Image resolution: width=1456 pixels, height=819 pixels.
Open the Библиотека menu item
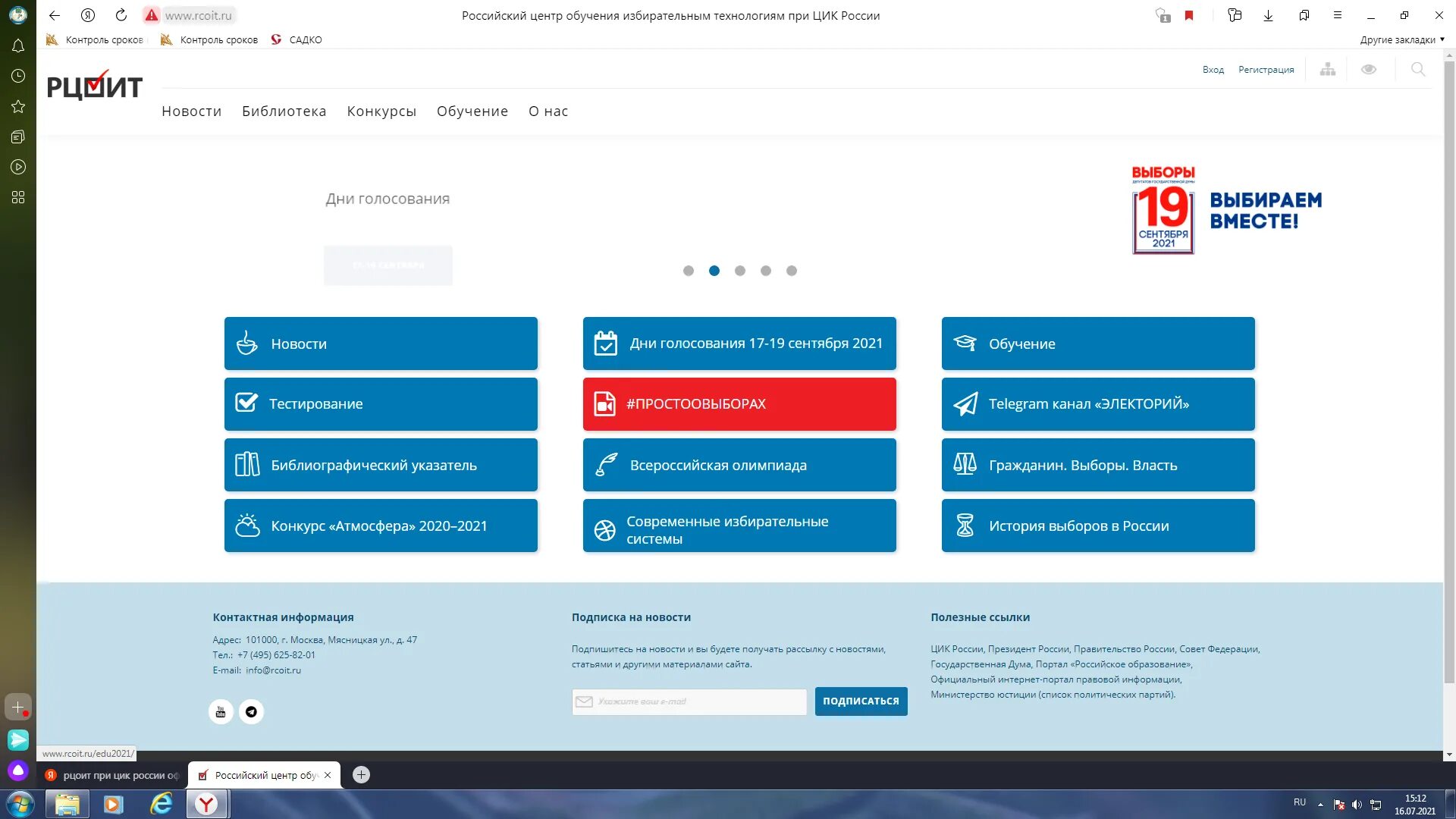point(284,111)
